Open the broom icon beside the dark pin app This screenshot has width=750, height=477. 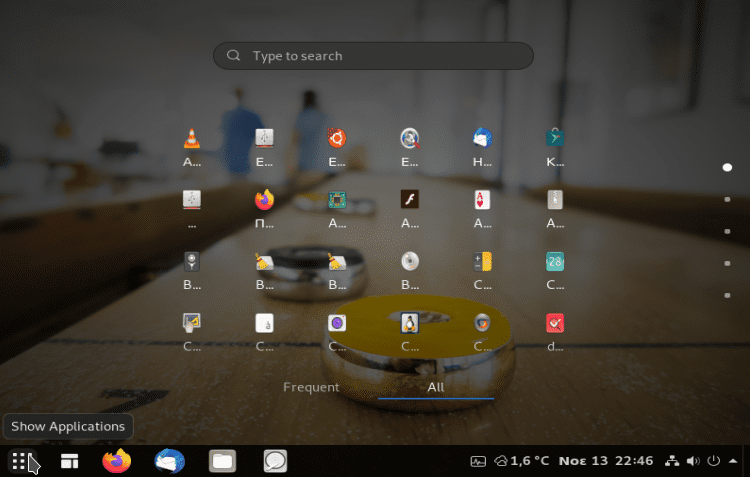(x=265, y=262)
